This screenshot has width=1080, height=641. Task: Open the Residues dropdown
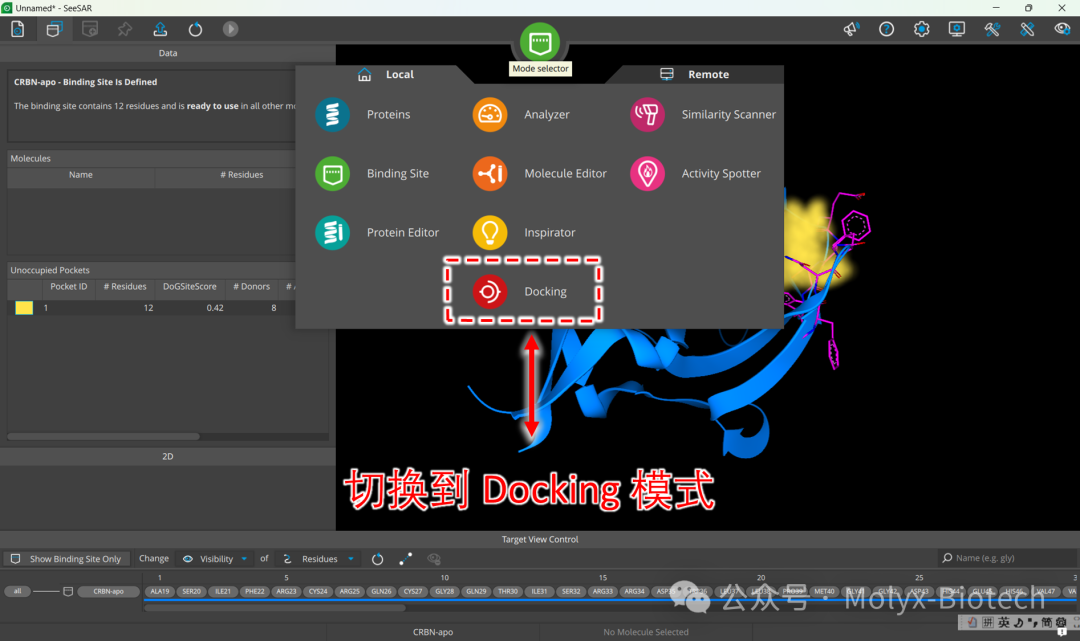[318, 558]
